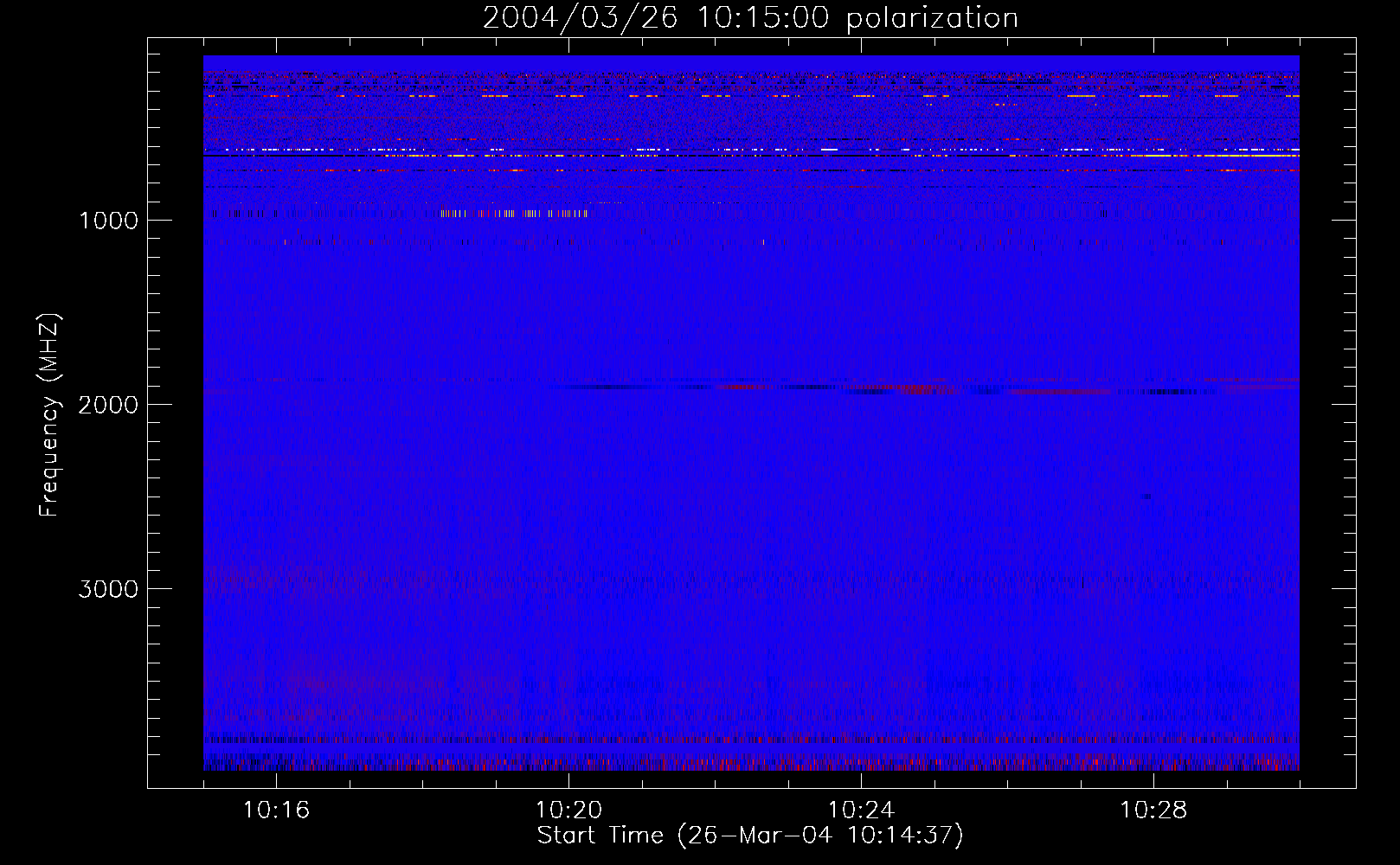The width and height of the screenshot is (1400, 865).
Task: Click the 10:28 time tick label
Action: (x=1153, y=811)
